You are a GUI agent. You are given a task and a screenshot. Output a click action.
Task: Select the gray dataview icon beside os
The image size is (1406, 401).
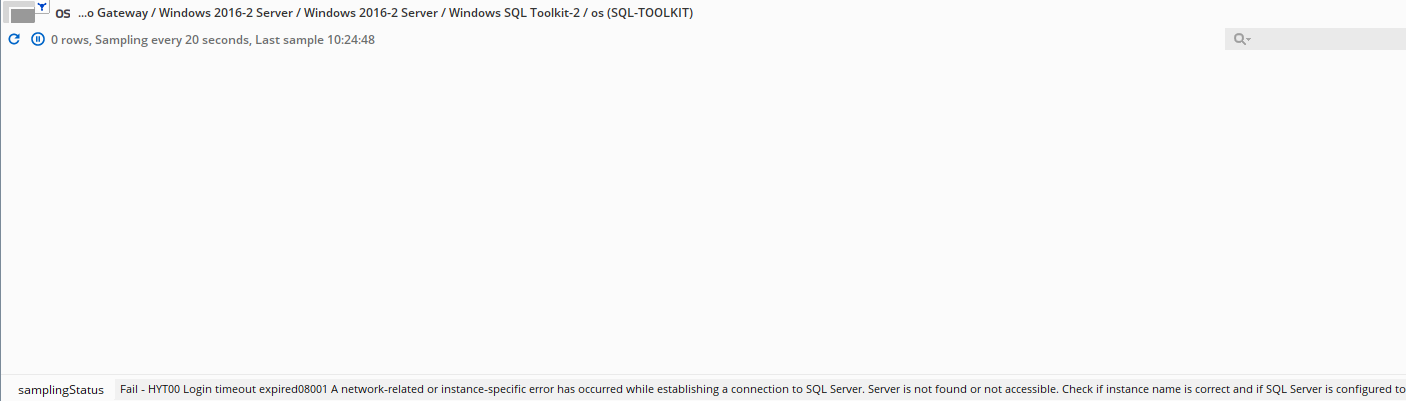23,15
